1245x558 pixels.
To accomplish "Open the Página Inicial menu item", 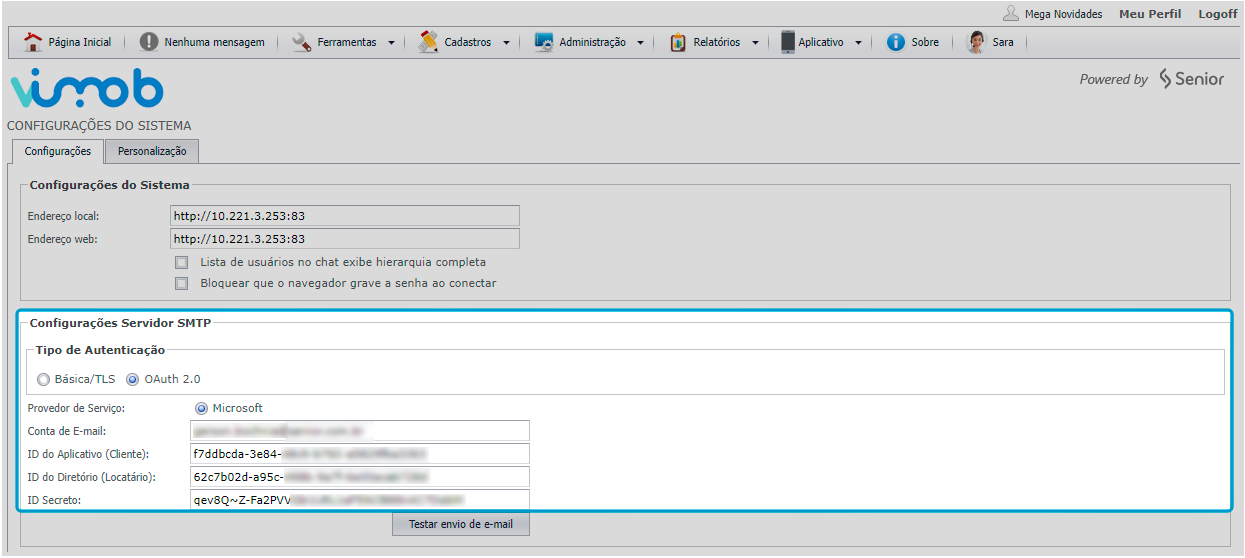I will (x=67, y=42).
